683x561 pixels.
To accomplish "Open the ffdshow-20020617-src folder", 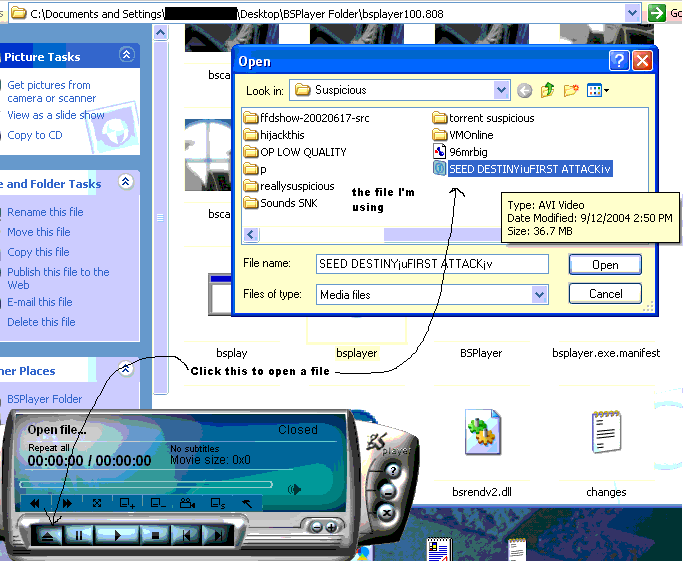I will pyautogui.click(x=306, y=118).
